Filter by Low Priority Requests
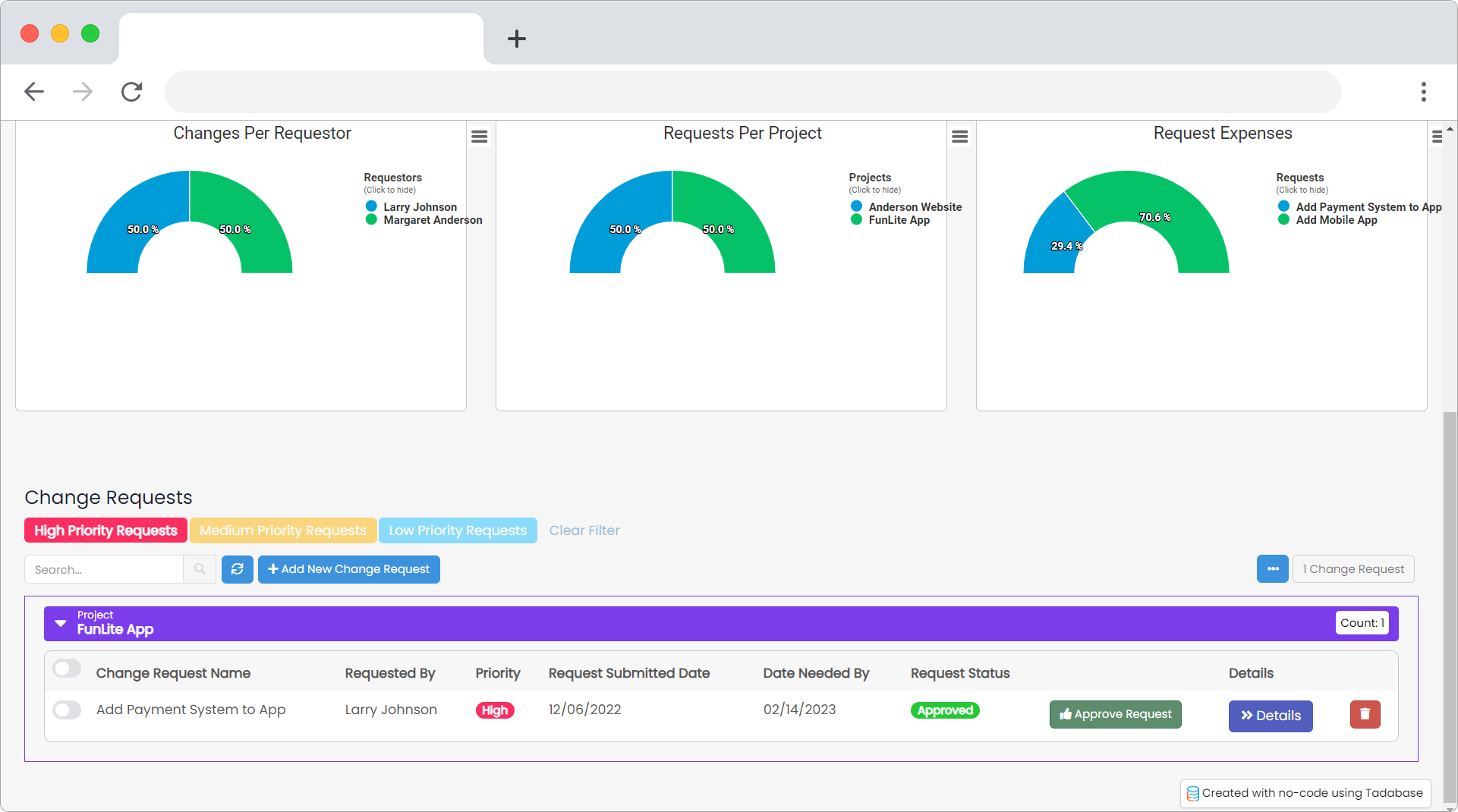The width and height of the screenshot is (1458, 812). click(458, 530)
